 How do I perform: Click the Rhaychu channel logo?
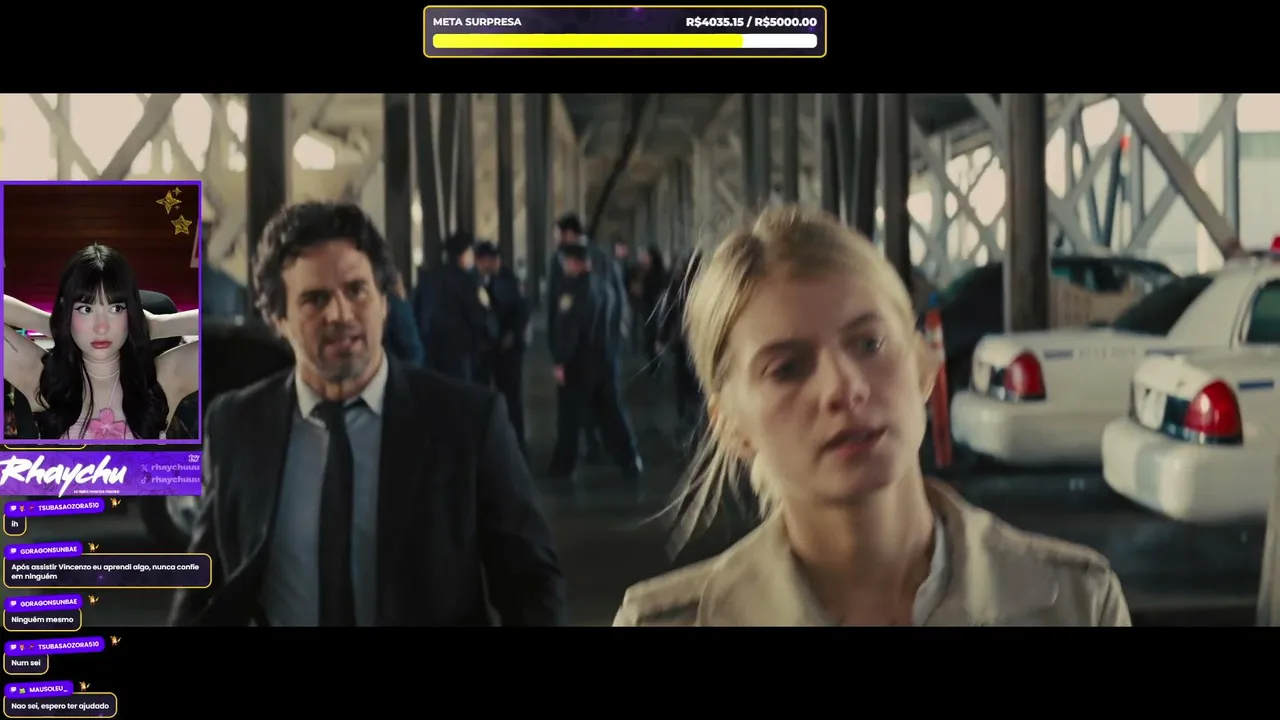tap(63, 473)
